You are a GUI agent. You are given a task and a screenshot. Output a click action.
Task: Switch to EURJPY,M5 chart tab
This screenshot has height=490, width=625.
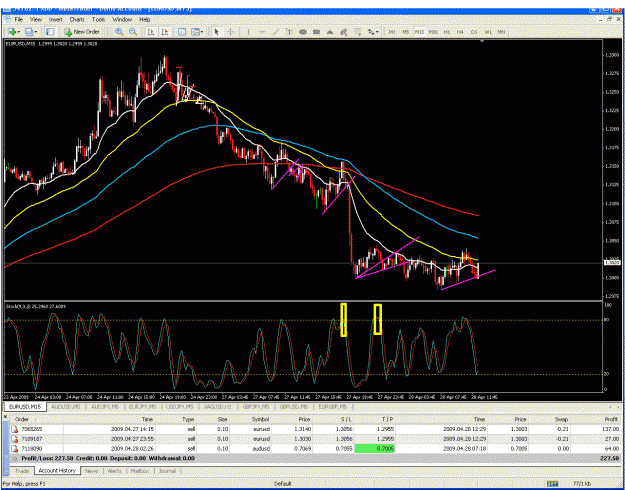click(x=142, y=407)
